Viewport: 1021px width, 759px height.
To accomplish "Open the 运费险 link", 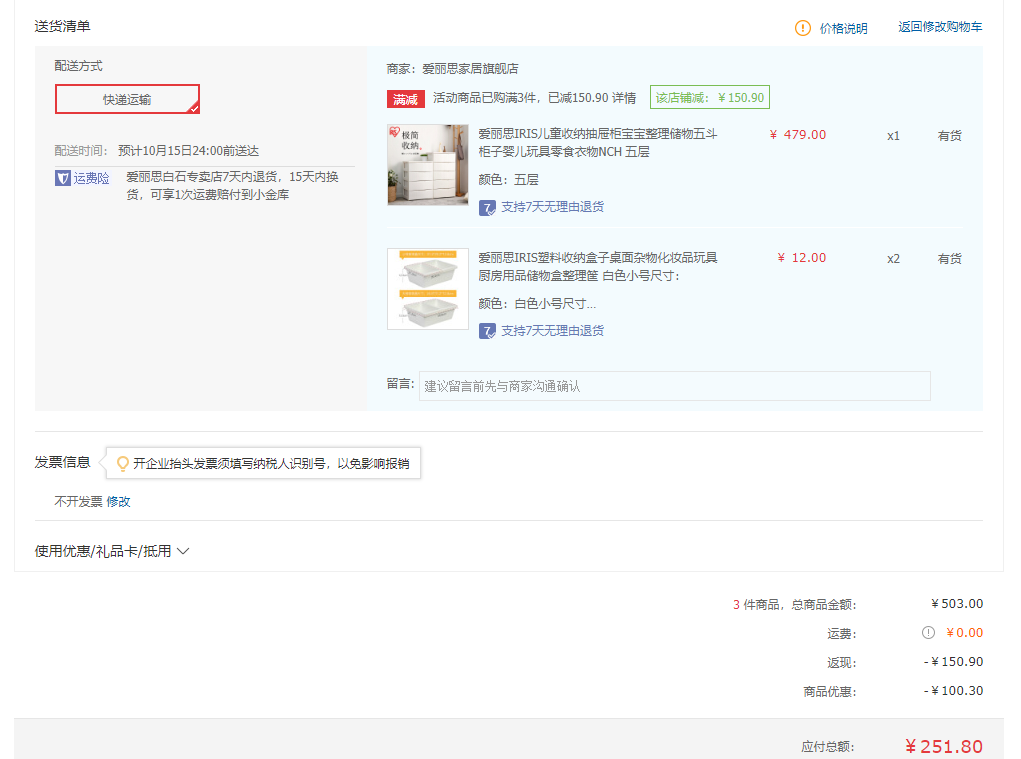I will tap(91, 178).
